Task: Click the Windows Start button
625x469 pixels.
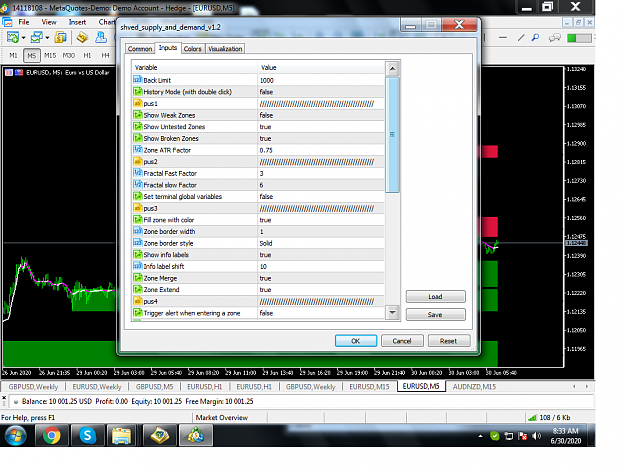Action: (16, 435)
